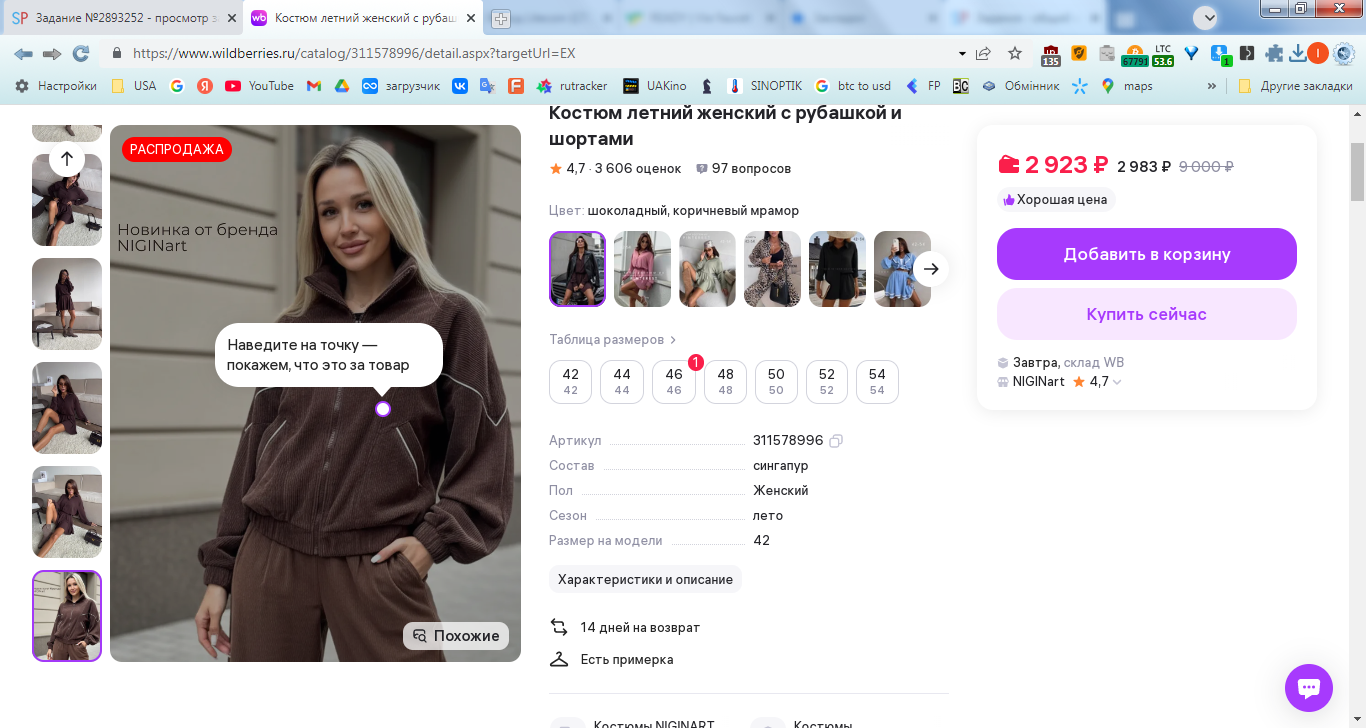The height and width of the screenshot is (728, 1366).
Task: Open the Другие закладки folder
Action: tap(1295, 86)
